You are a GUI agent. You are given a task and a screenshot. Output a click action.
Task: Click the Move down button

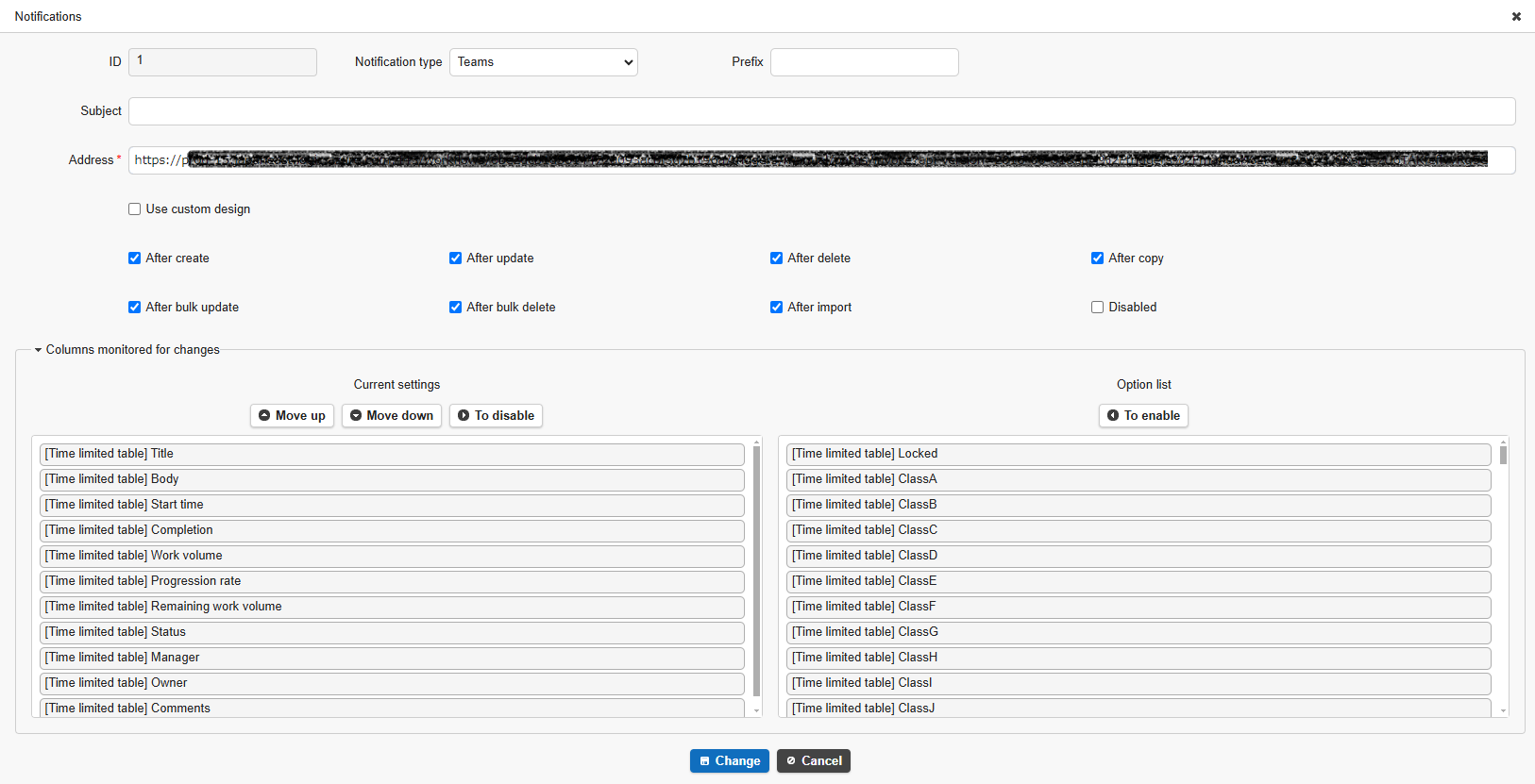tap(391, 415)
